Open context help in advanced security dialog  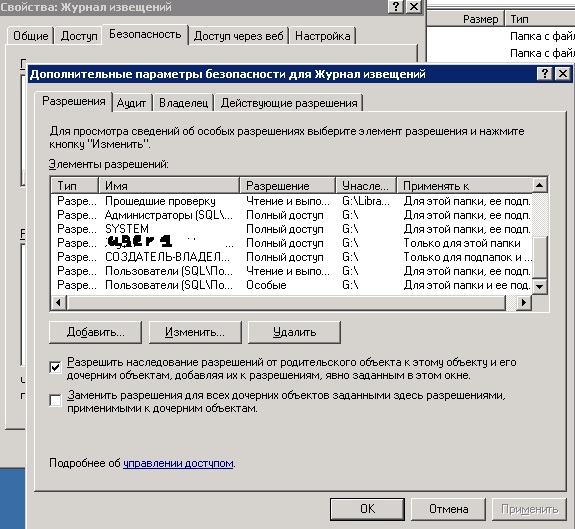point(545,74)
